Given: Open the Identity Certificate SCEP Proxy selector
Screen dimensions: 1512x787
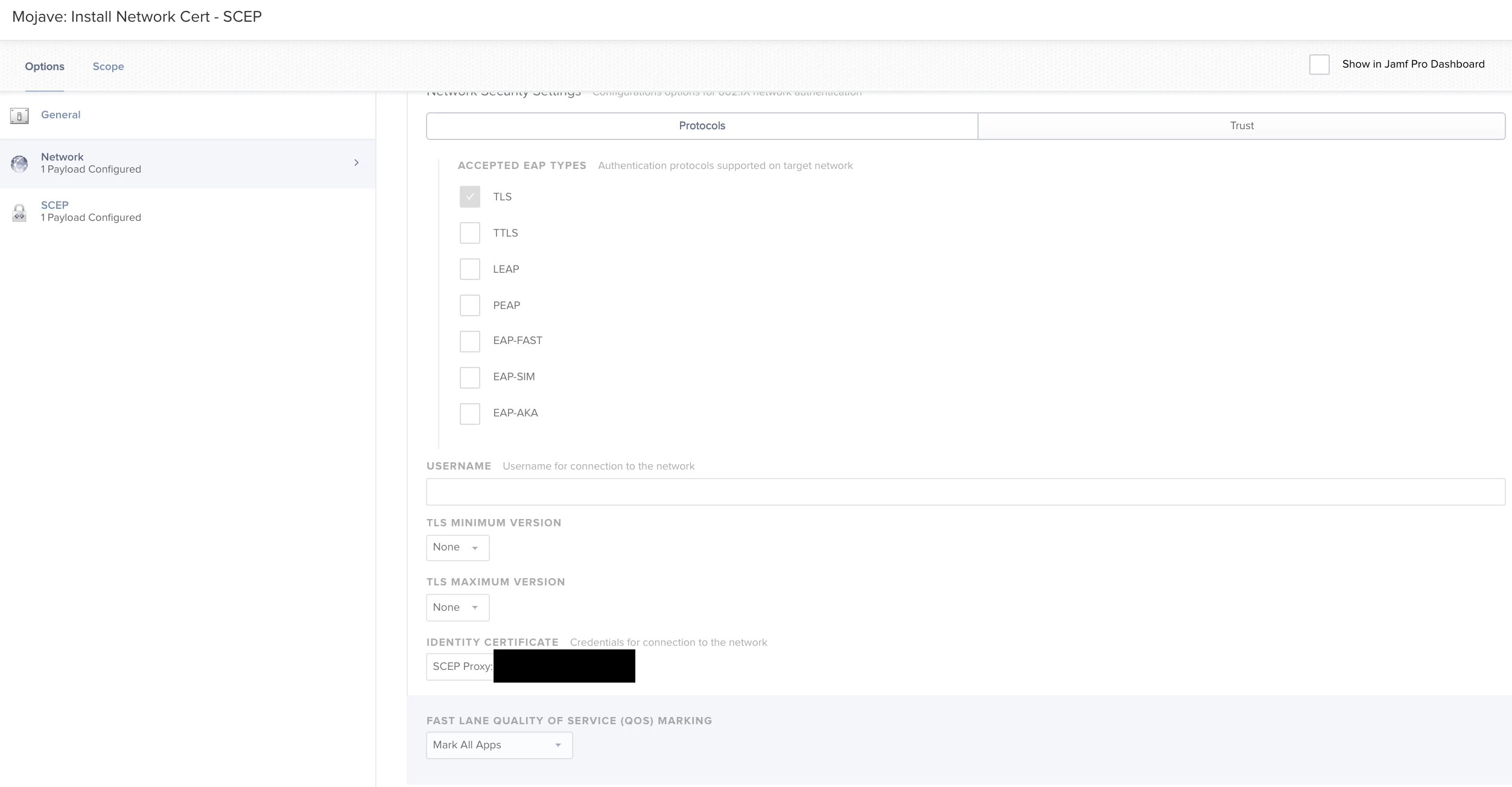Looking at the screenshot, I should point(462,667).
